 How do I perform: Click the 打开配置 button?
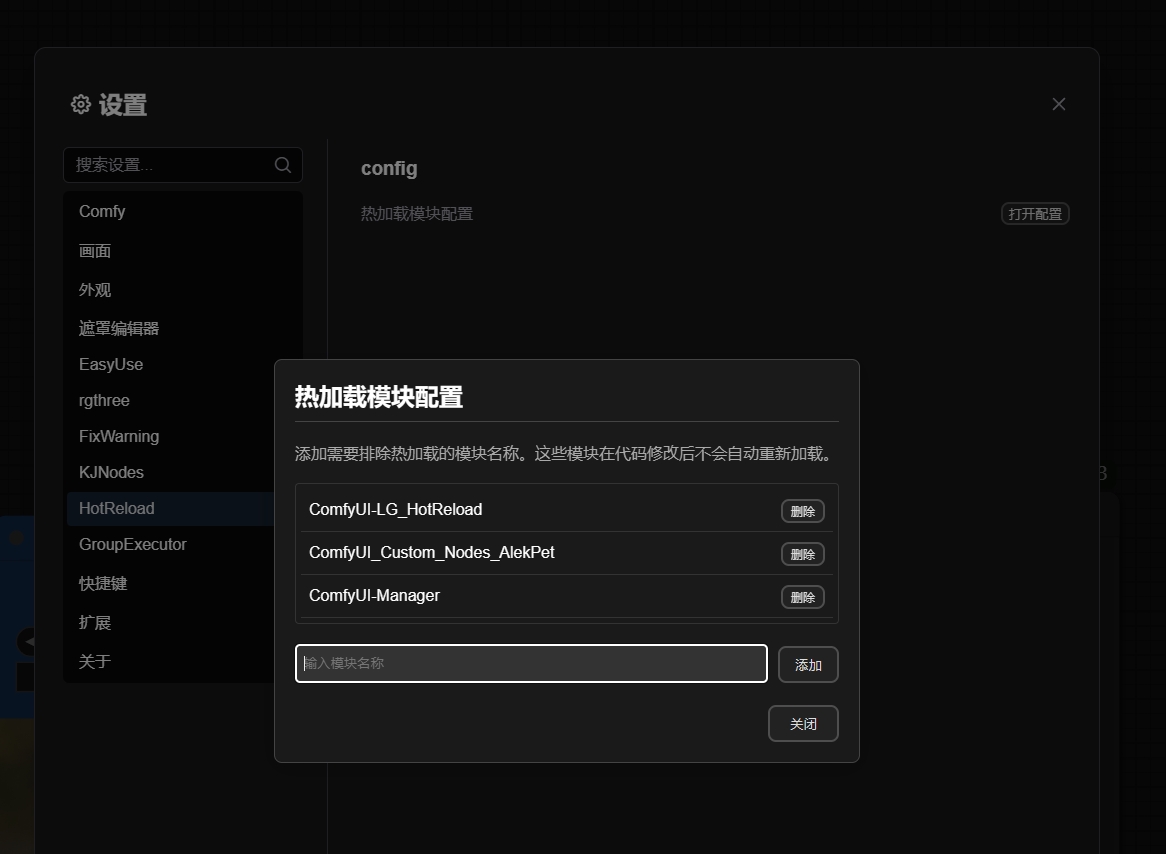pos(1034,214)
